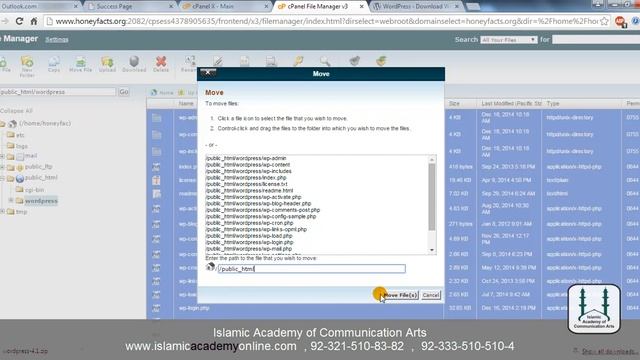
Task: Click the key Change Permissions icon
Action: [298, 61]
